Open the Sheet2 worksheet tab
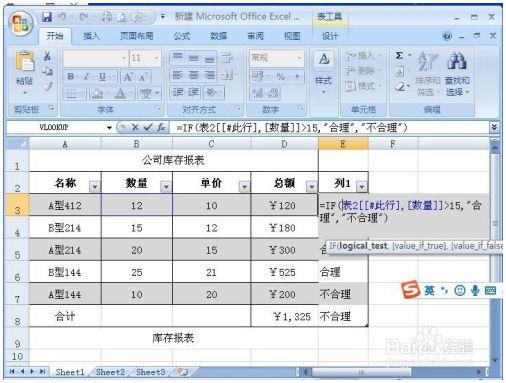The image size is (506, 383). [x=110, y=372]
